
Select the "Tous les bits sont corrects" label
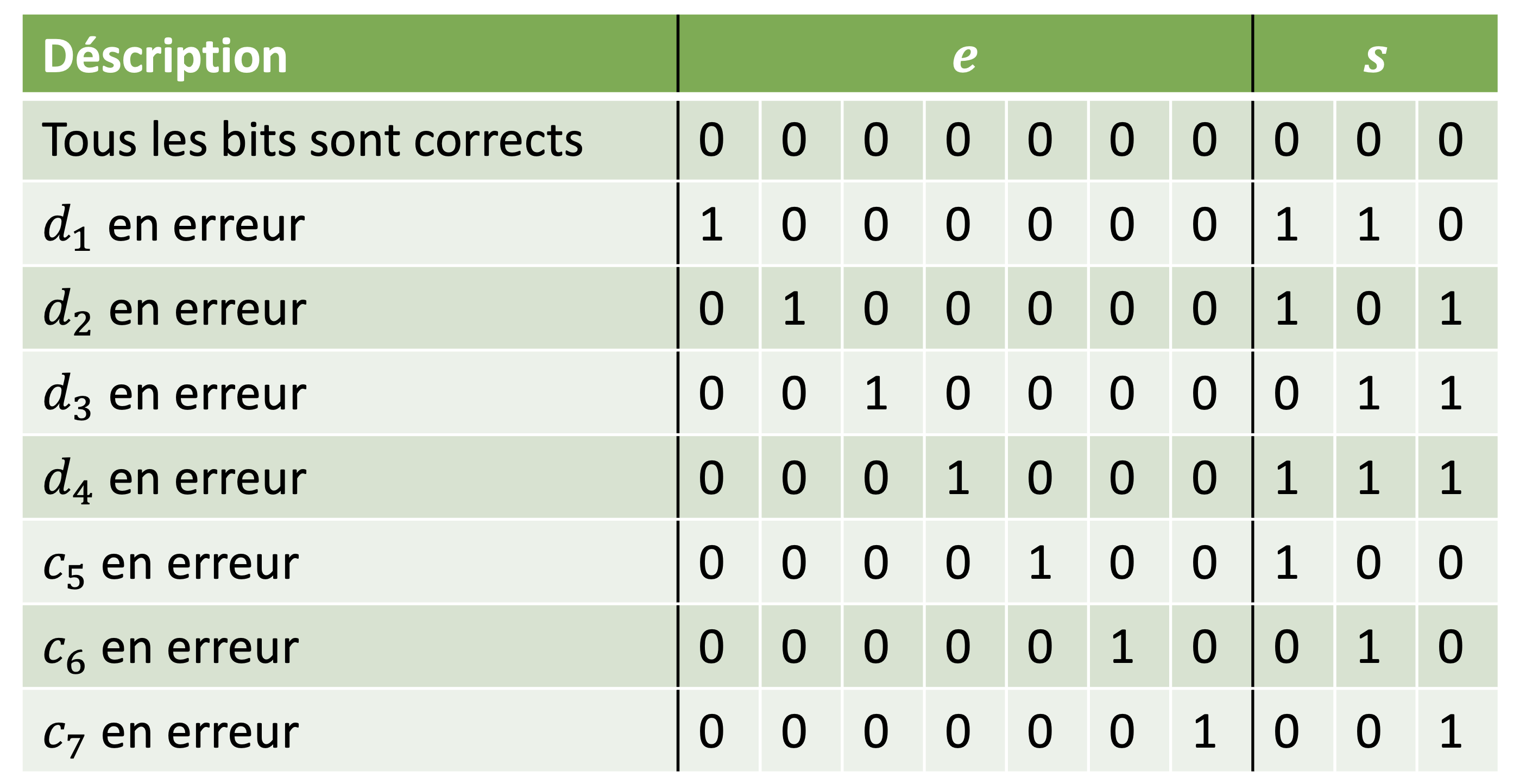pos(312,140)
